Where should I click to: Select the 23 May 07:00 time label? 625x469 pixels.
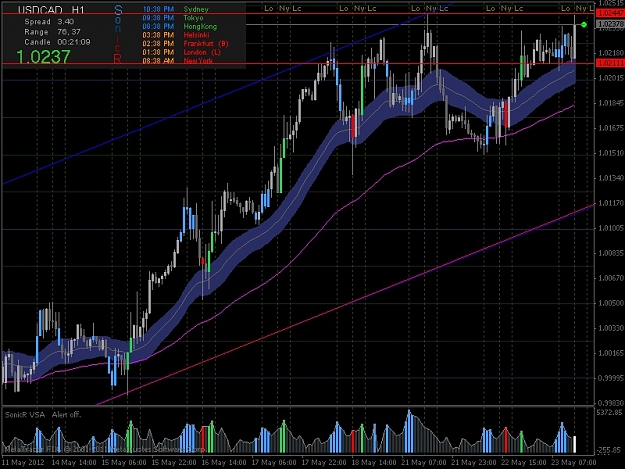click(574, 463)
